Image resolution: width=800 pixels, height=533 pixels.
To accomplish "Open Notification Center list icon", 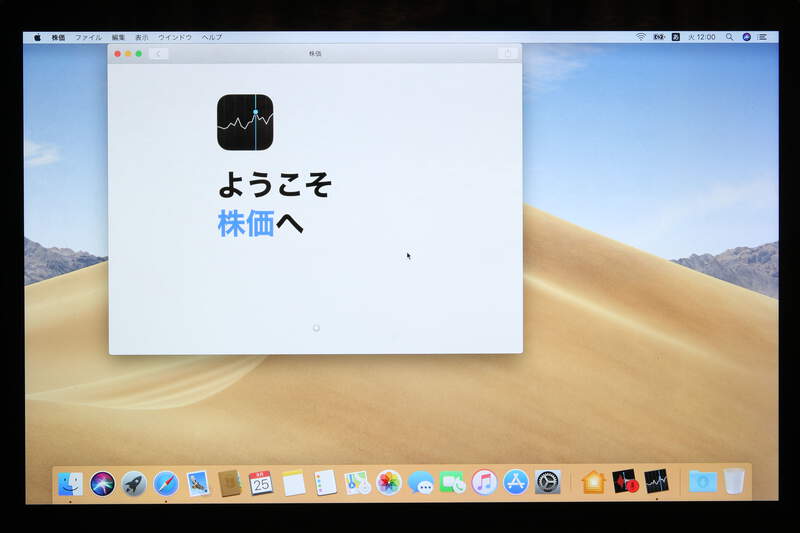I will (762, 37).
